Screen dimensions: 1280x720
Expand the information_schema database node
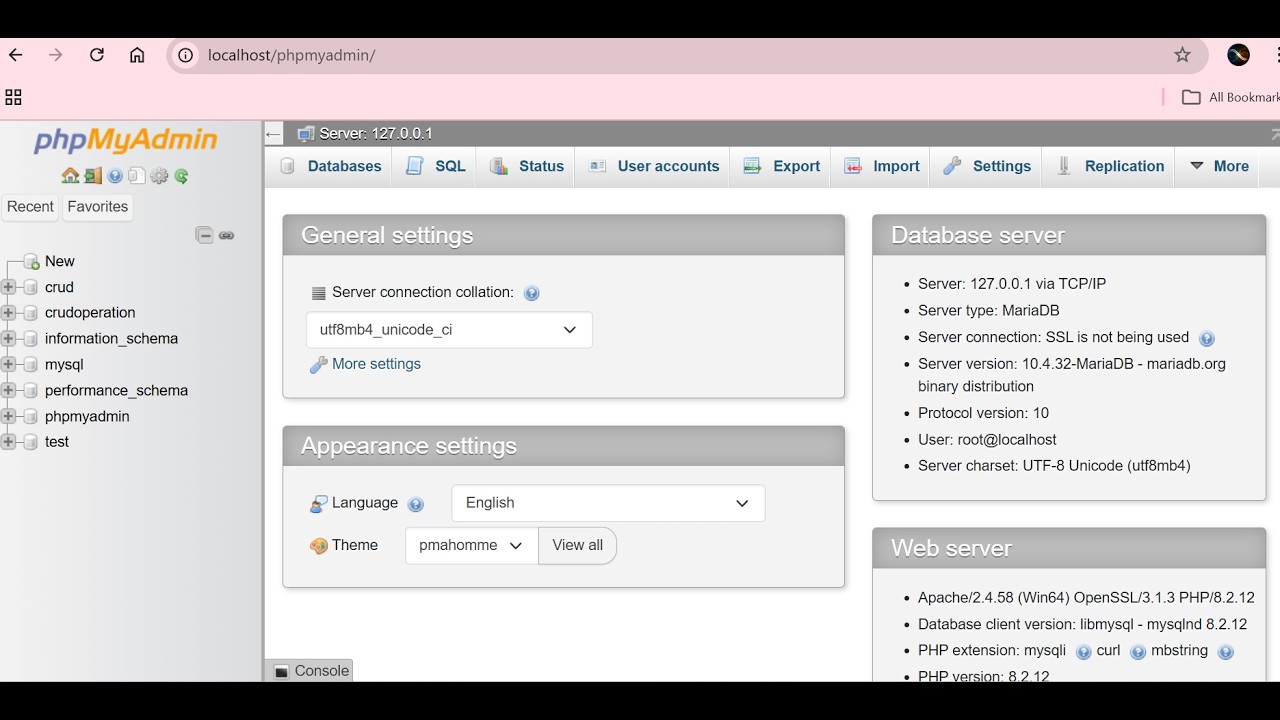click(9, 339)
